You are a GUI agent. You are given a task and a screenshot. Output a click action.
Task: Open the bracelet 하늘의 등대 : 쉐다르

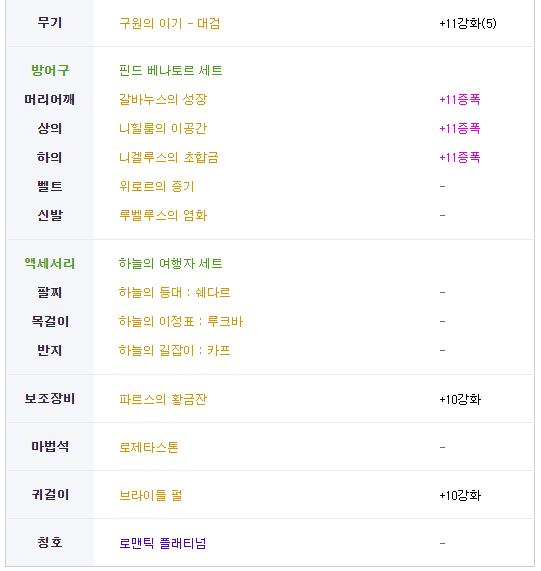point(174,292)
